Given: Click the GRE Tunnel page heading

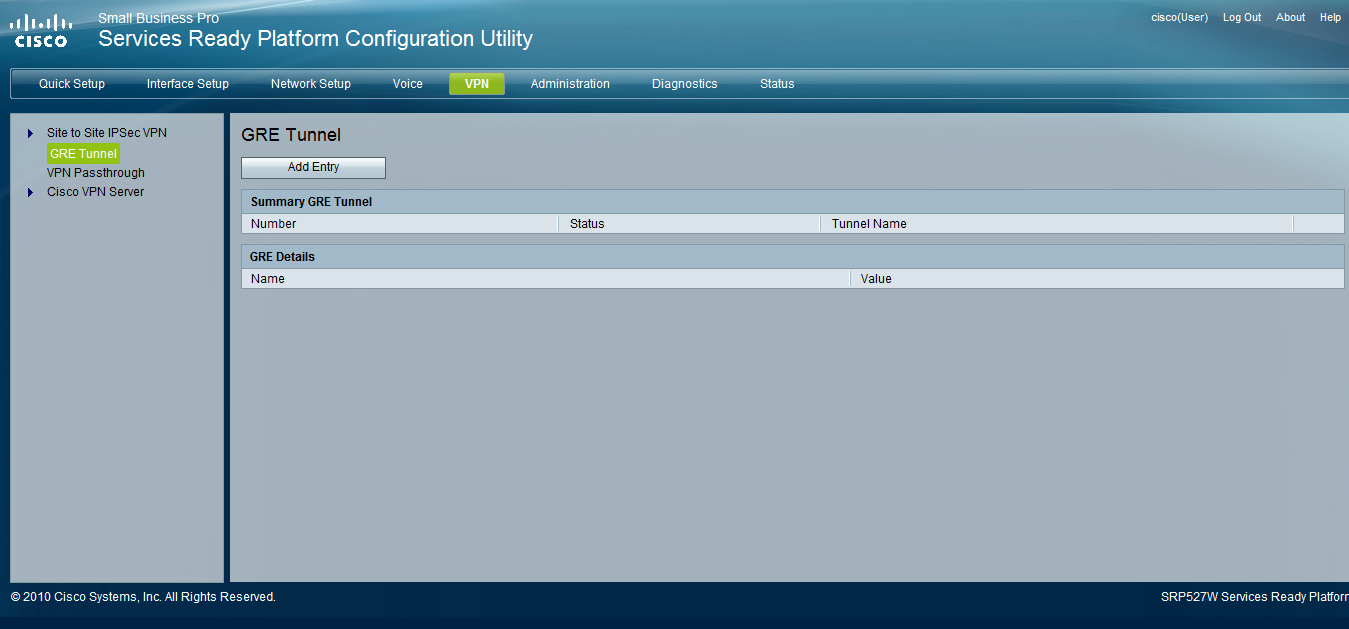Looking at the screenshot, I should pyautogui.click(x=291, y=135).
